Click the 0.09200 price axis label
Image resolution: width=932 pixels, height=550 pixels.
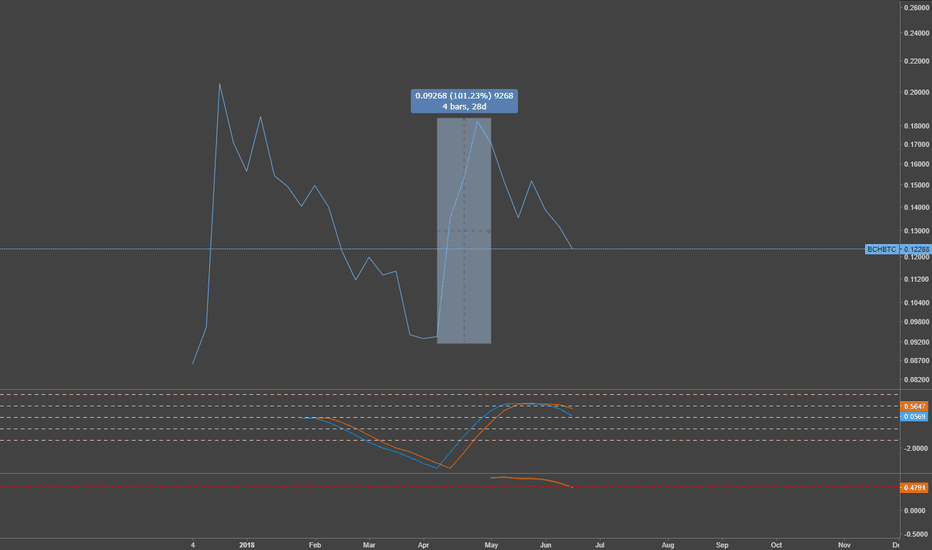916,342
